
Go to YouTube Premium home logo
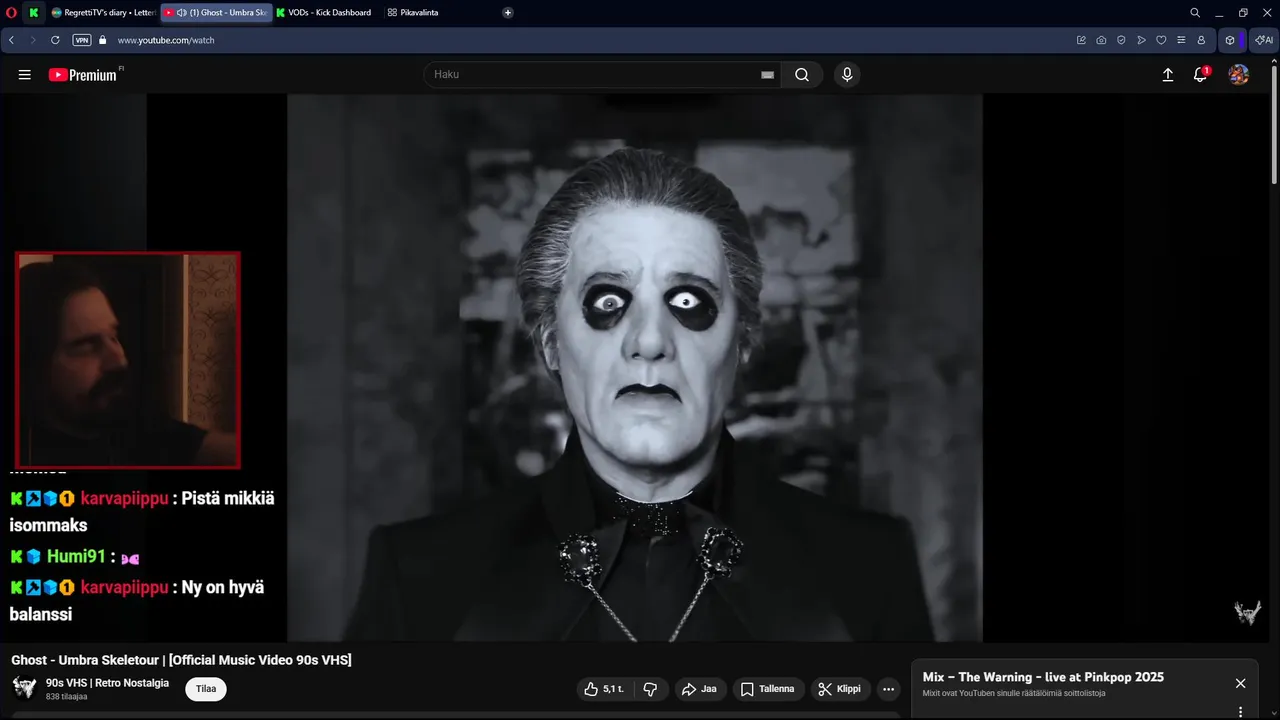[83, 75]
